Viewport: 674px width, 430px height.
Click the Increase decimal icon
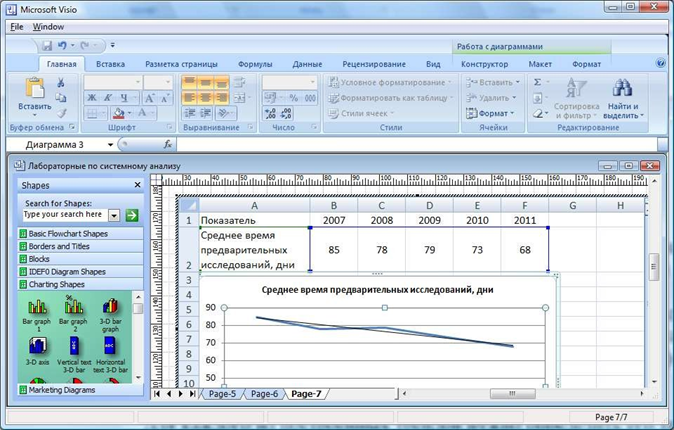270,113
